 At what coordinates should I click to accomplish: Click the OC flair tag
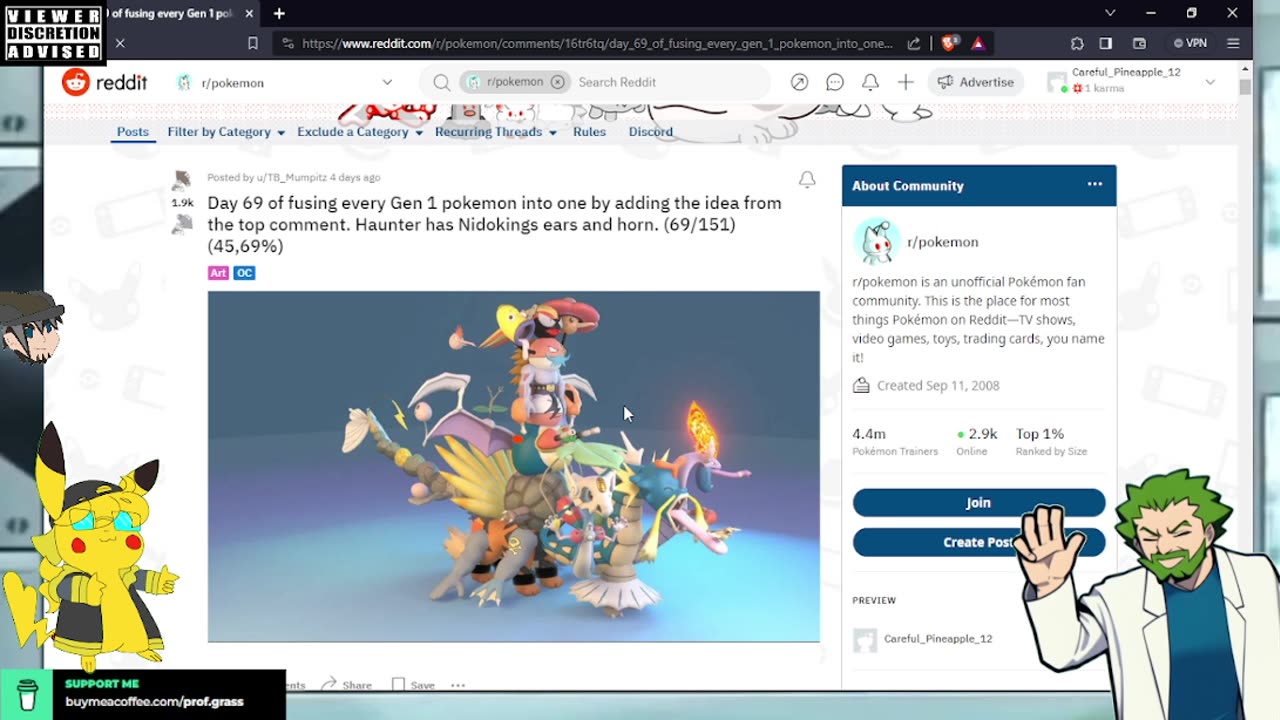pyautogui.click(x=244, y=273)
